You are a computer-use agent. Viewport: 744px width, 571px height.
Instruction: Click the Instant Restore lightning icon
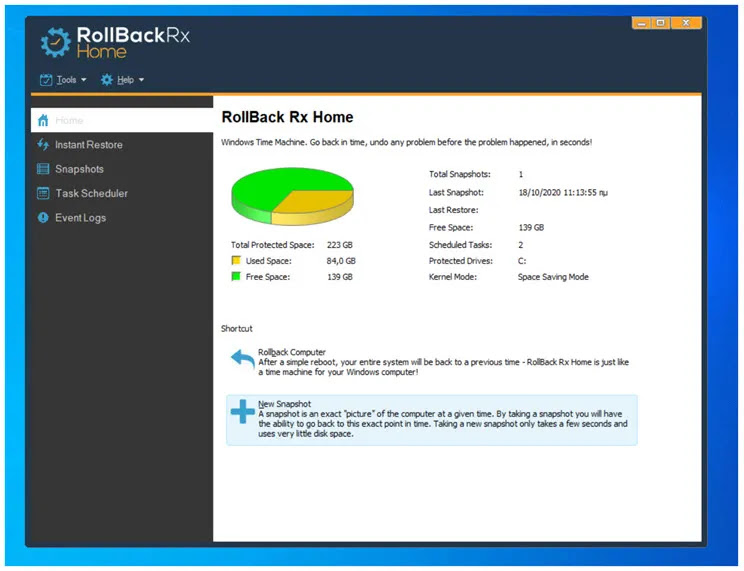[x=43, y=145]
